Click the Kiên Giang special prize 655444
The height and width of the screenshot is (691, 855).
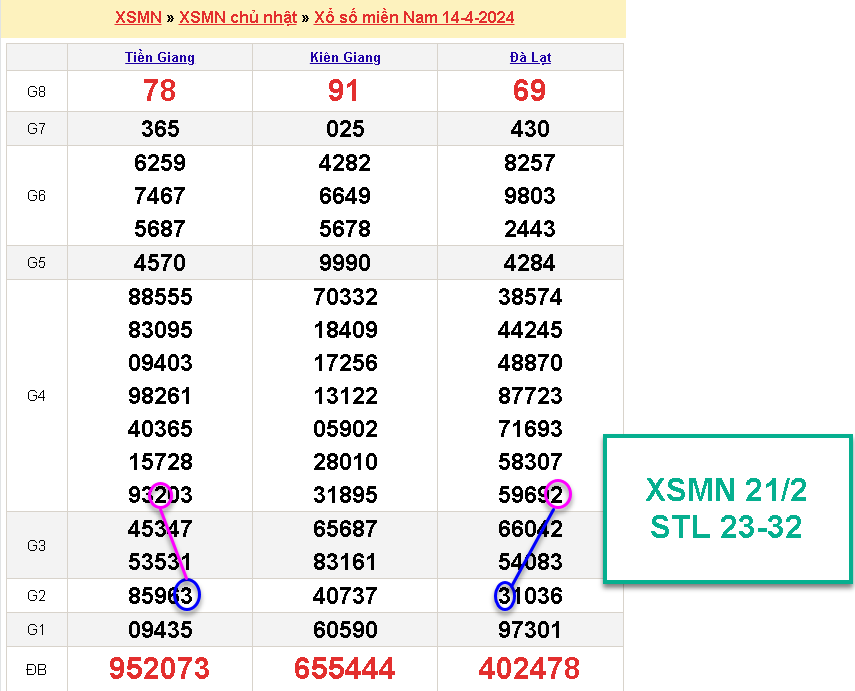tap(345, 668)
